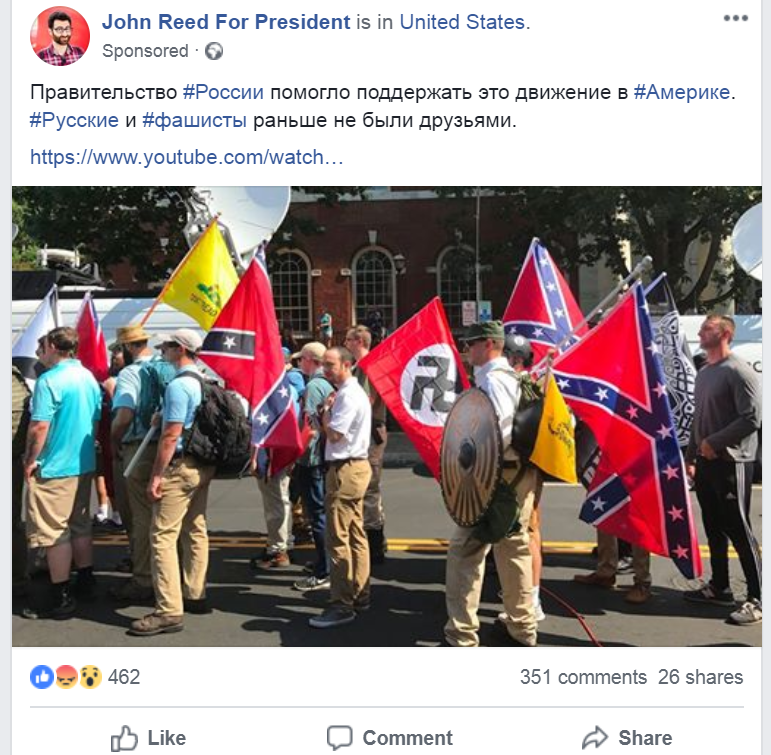Open the #фашисты hashtag
This screenshot has height=755, width=771.
pos(194,121)
